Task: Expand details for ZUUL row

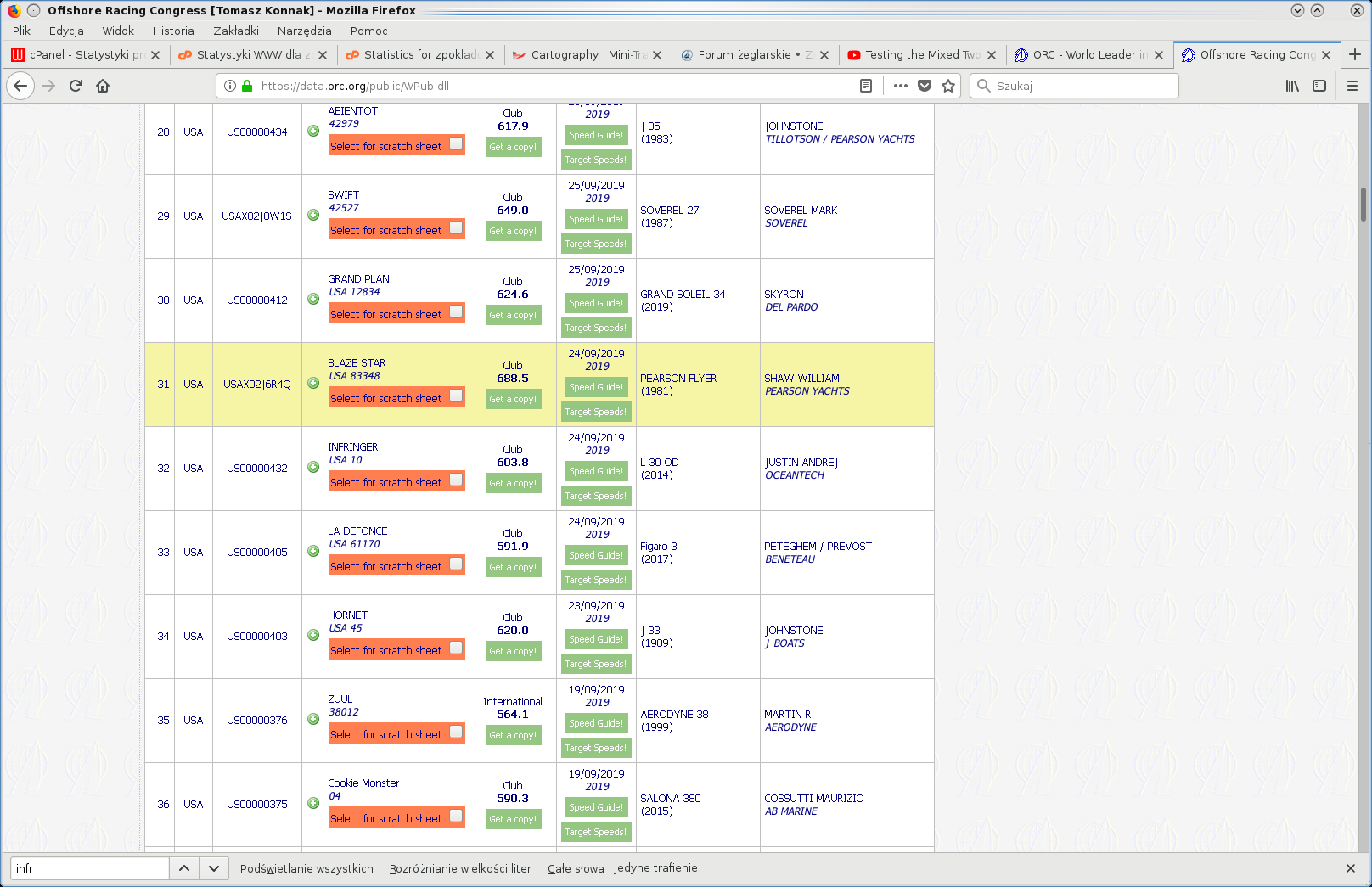Action: click(313, 719)
